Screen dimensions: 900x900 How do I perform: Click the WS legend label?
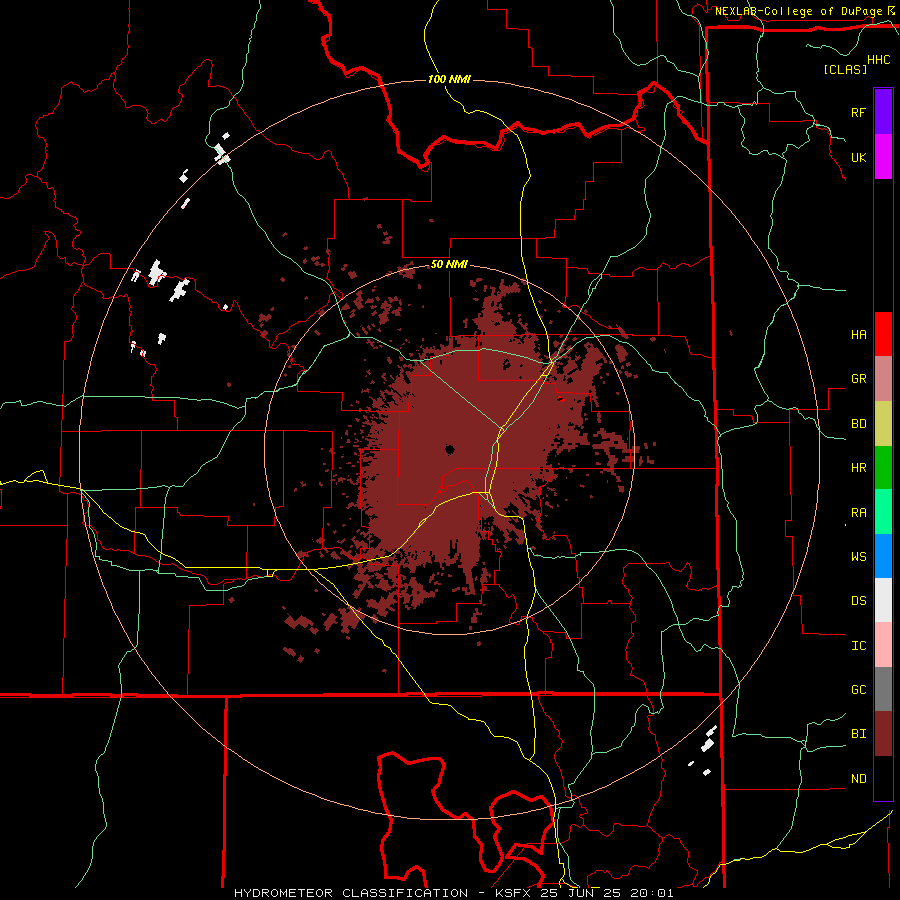point(859,557)
